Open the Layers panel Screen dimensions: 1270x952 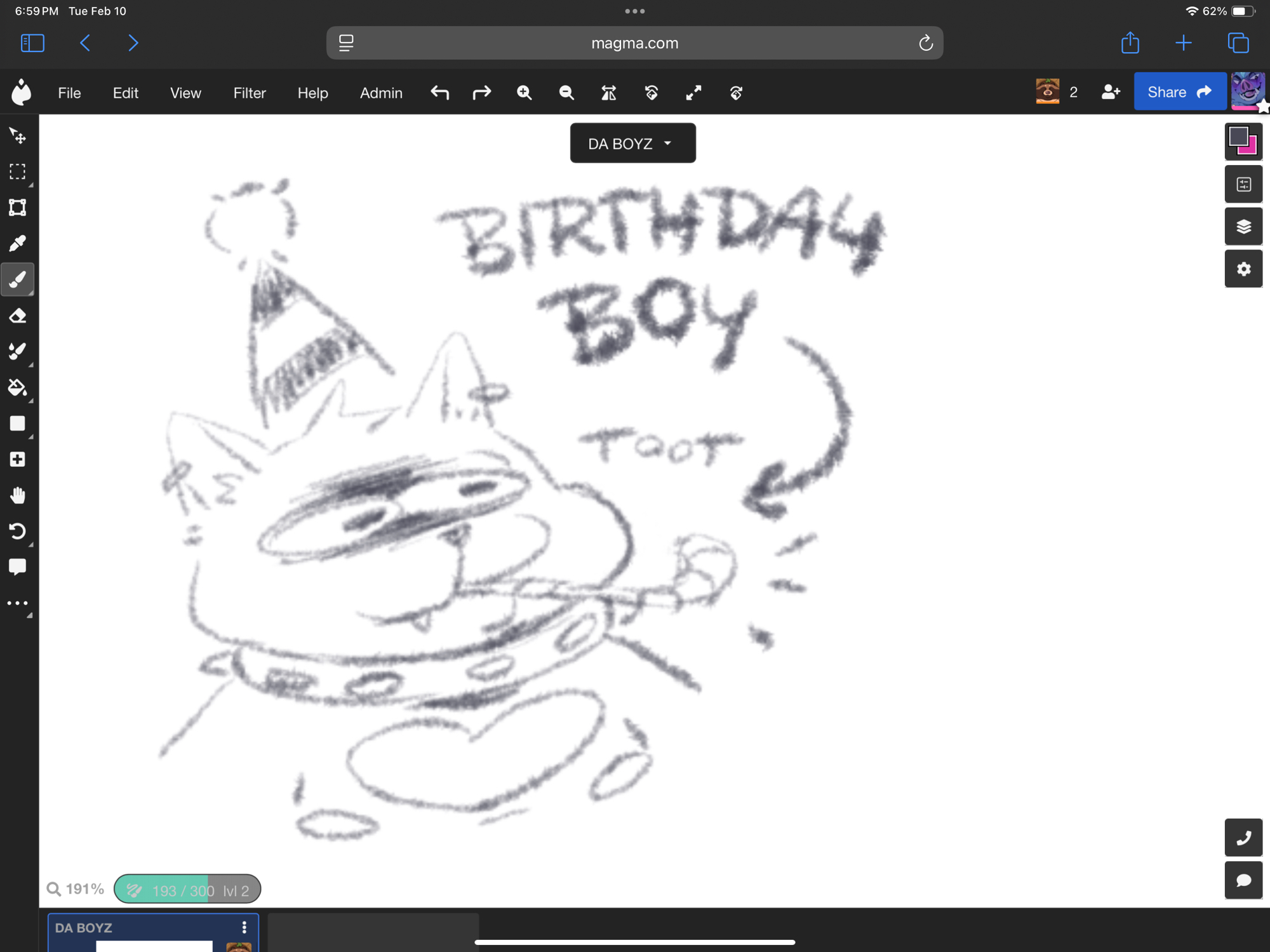[1243, 227]
